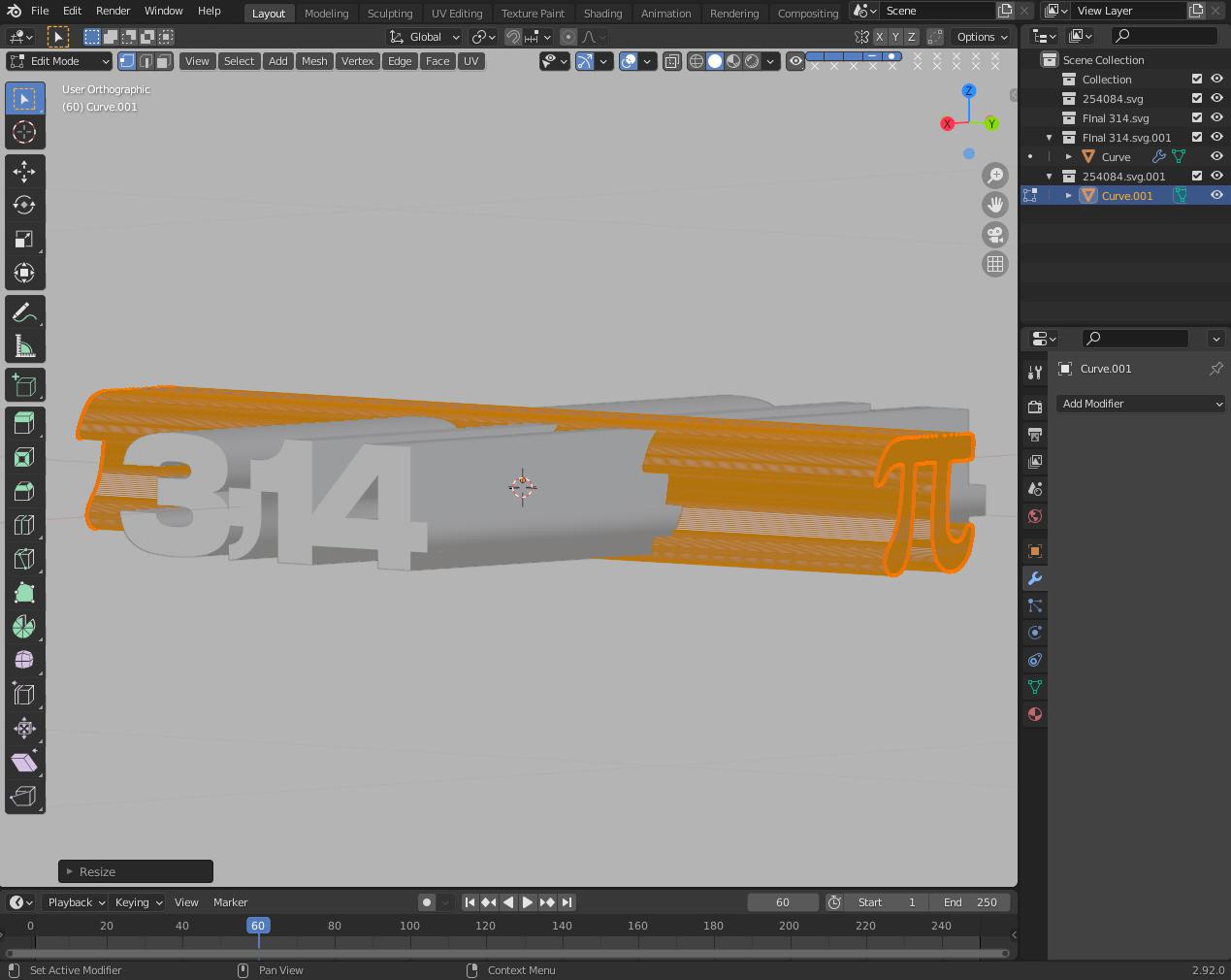The height and width of the screenshot is (980, 1231).
Task: Click the pan hand viewport gizmo
Action: pyautogui.click(x=995, y=205)
